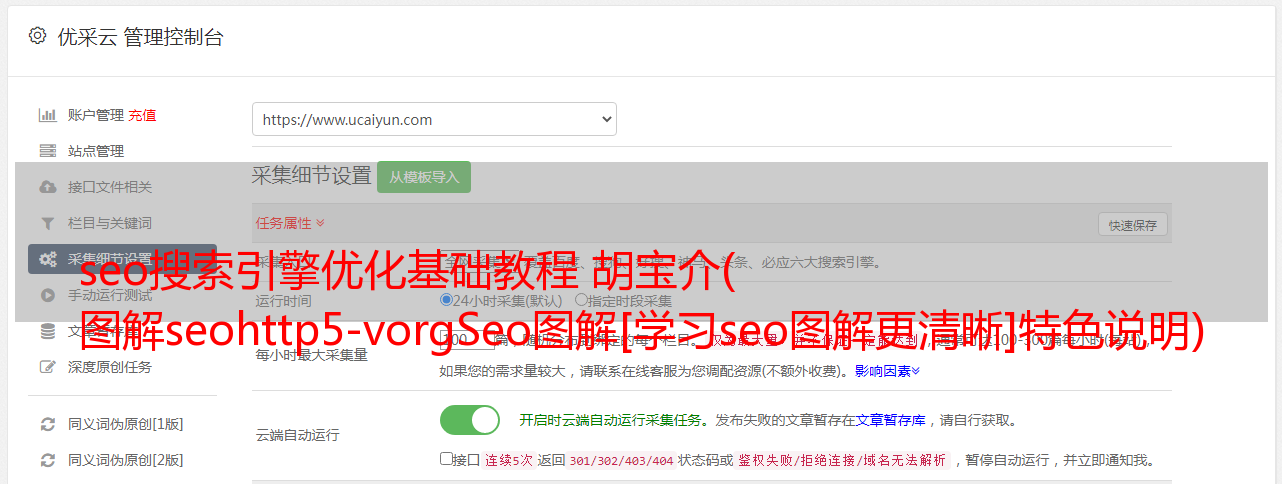Open 深度原创任务 in the sidebar

(x=110, y=367)
